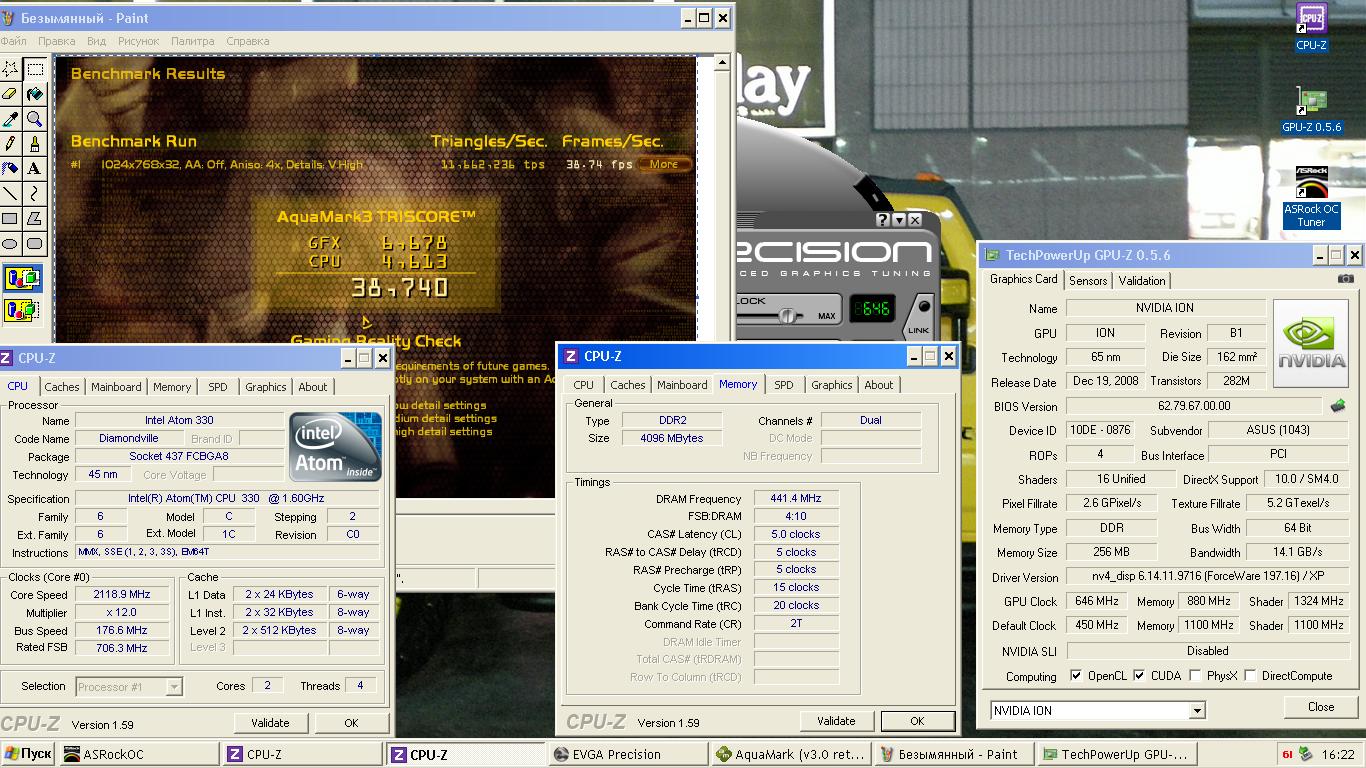1366x768 pixels.
Task: Click the Paint vertical scrollbar up arrow
Action: 724,65
